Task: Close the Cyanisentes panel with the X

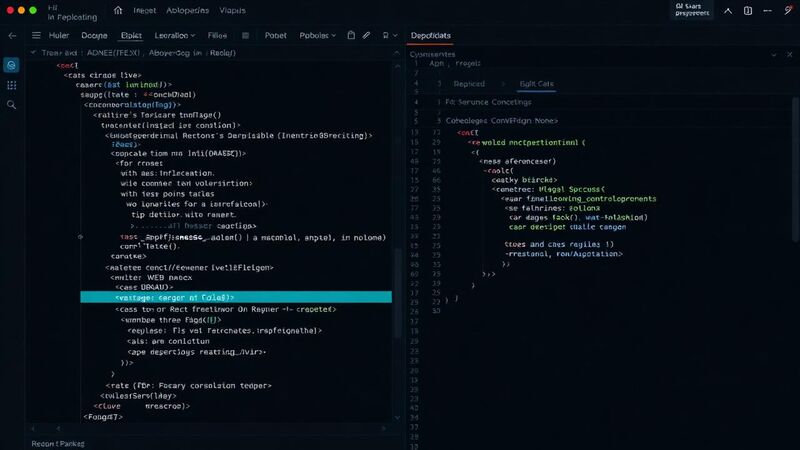Action: coord(789,54)
